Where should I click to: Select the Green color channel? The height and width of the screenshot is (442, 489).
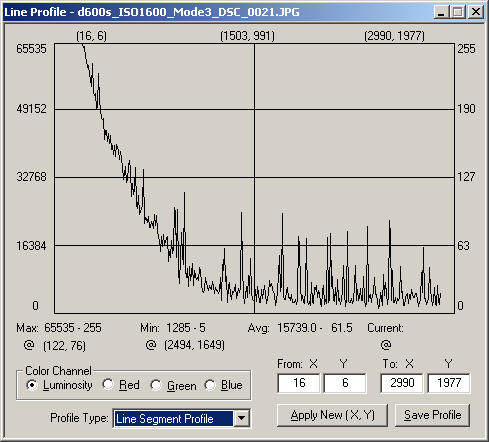156,385
